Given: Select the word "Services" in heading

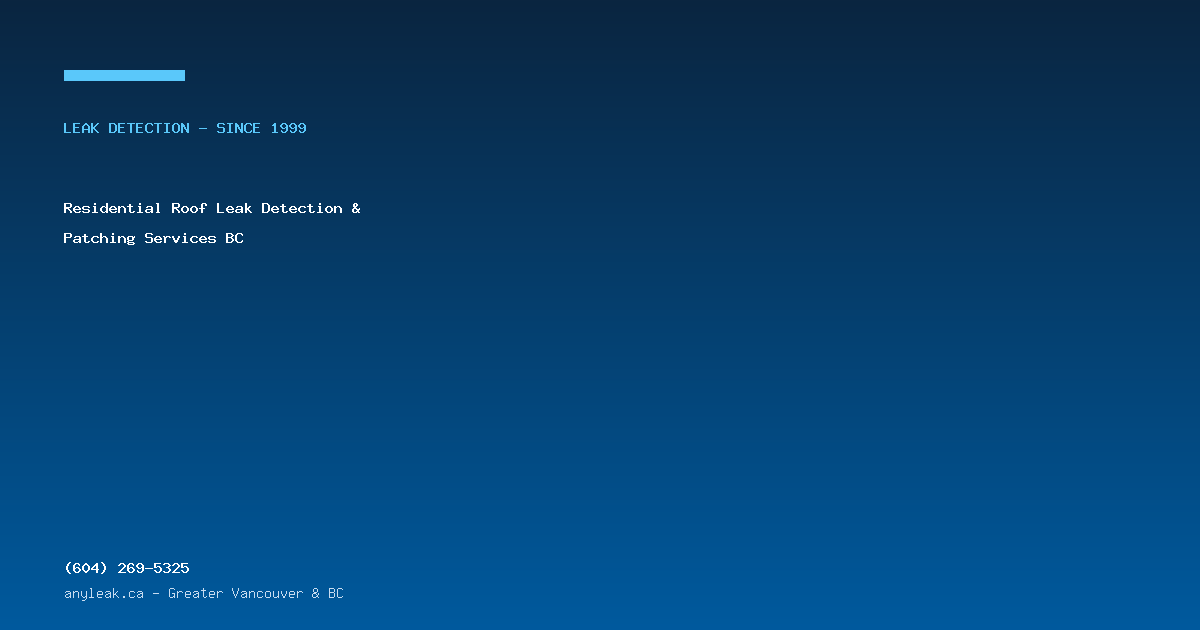Looking at the screenshot, I should point(180,238).
